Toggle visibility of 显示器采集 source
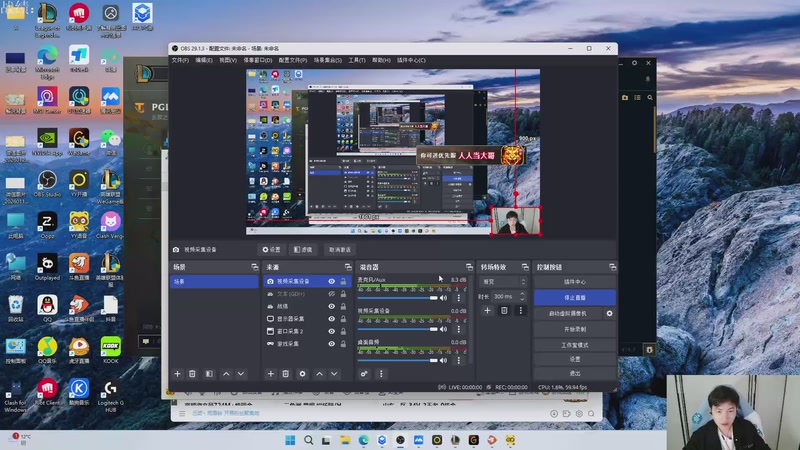This screenshot has width=800, height=450. click(x=332, y=319)
